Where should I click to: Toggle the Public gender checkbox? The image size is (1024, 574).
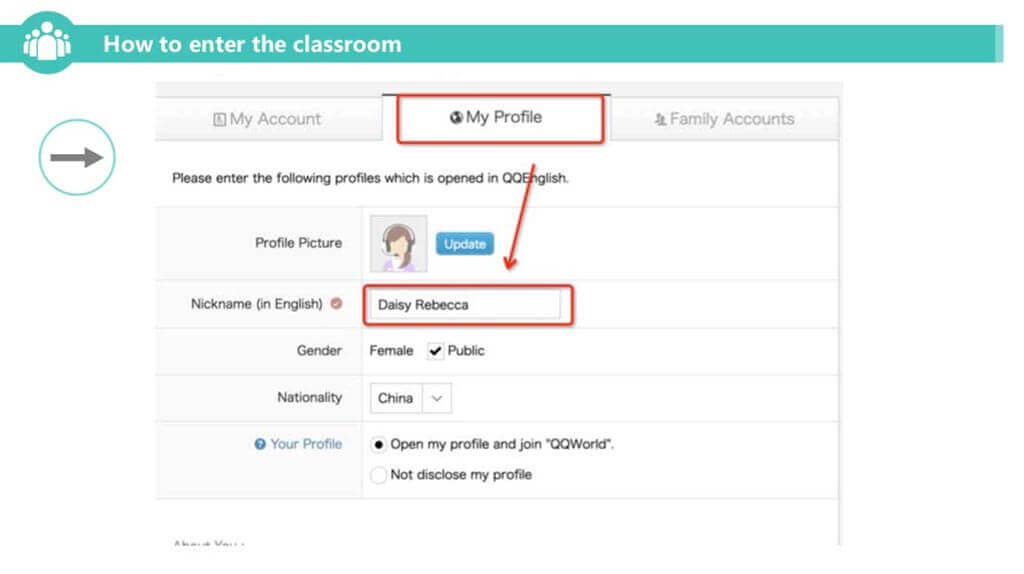pyautogui.click(x=435, y=351)
